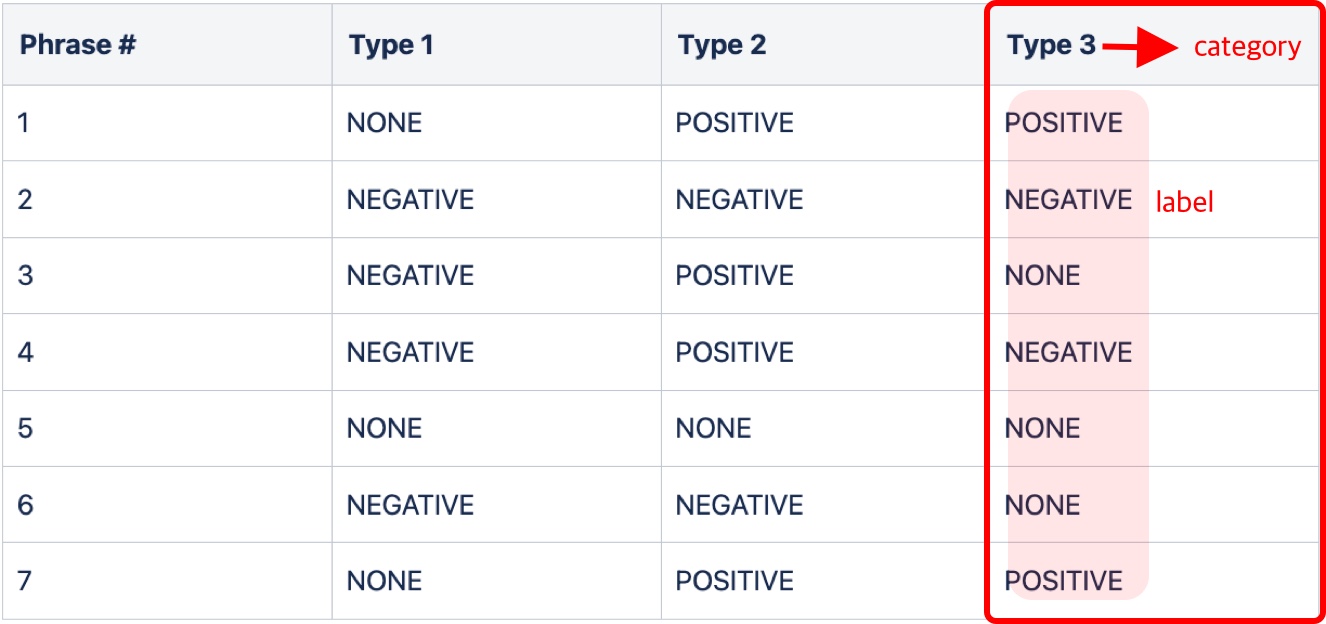Viewport: 1326px width, 624px height.
Task: Click the 'Type 1' column header
Action: (391, 45)
